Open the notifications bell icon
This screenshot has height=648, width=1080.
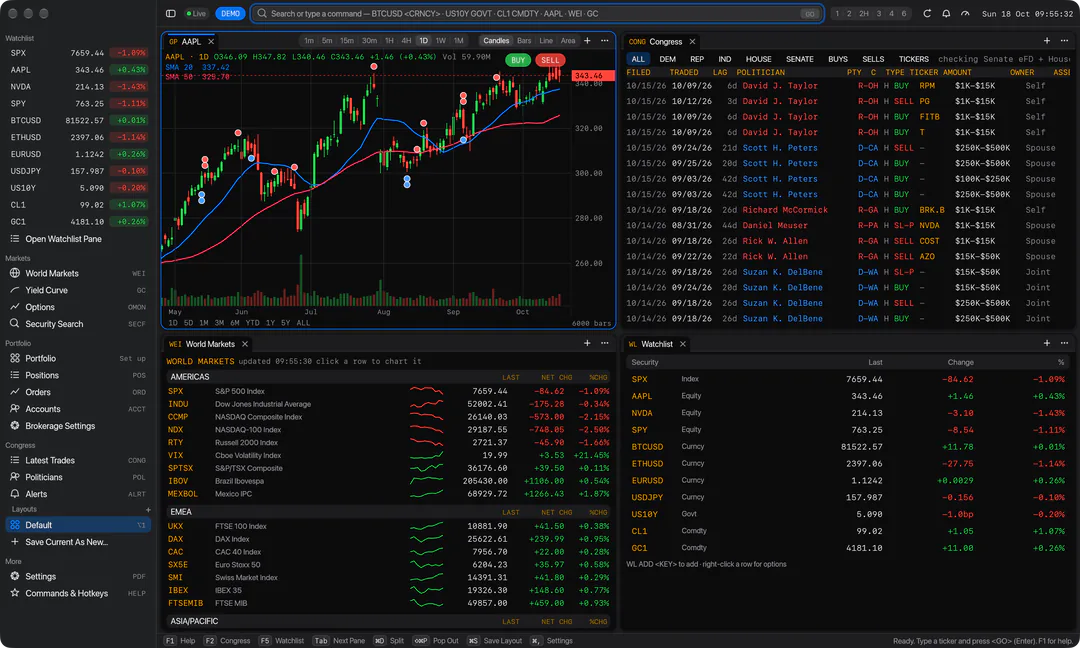(x=946, y=14)
